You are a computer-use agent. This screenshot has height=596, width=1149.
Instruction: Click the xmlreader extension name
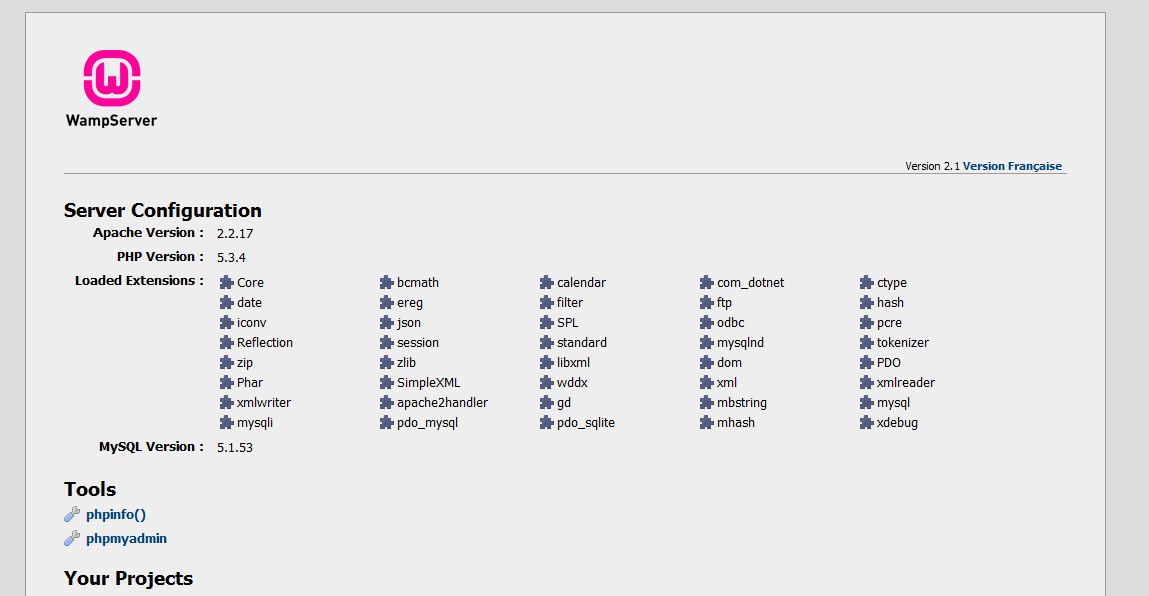(906, 383)
